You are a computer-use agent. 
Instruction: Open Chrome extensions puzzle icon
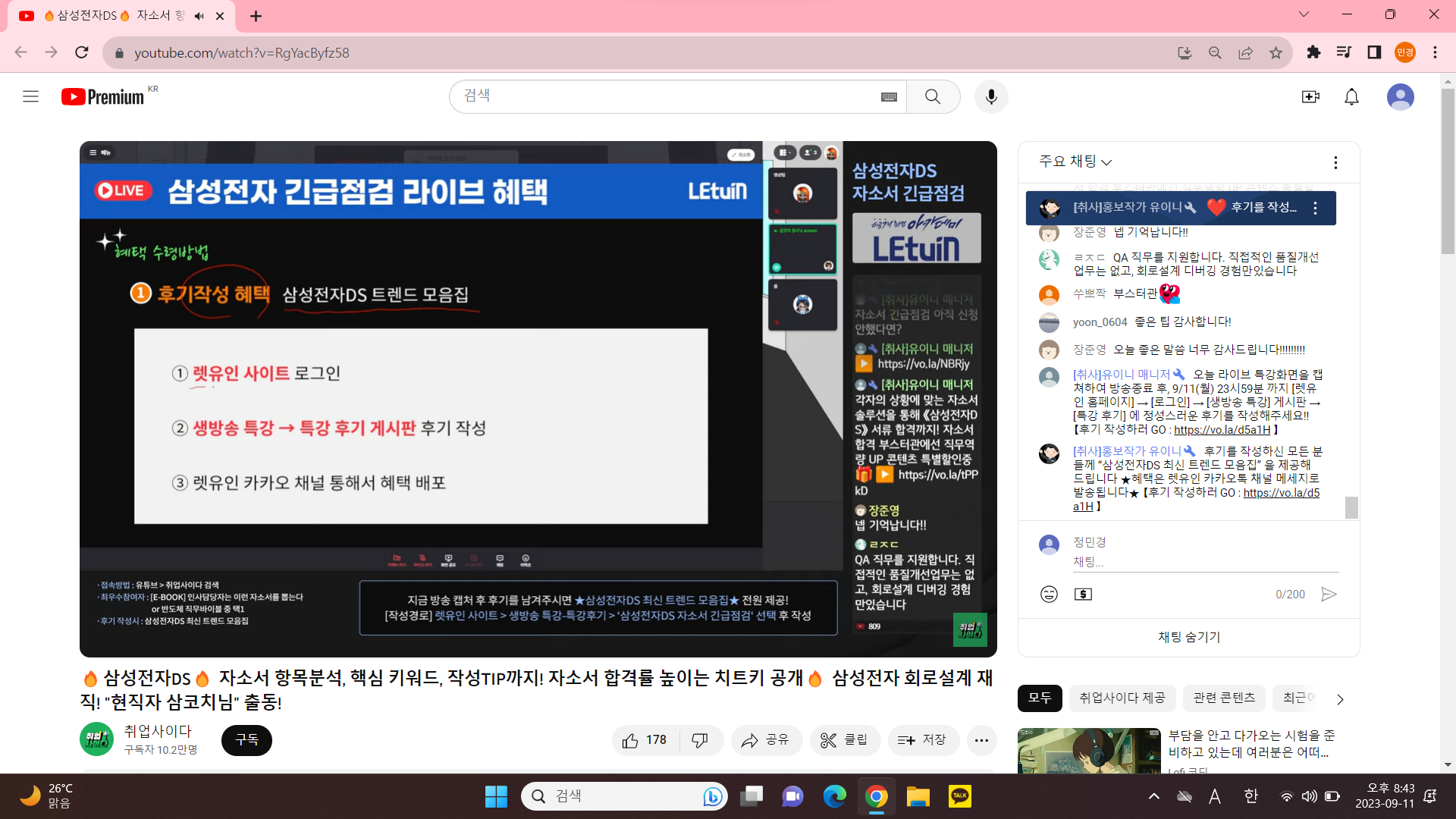click(1313, 52)
